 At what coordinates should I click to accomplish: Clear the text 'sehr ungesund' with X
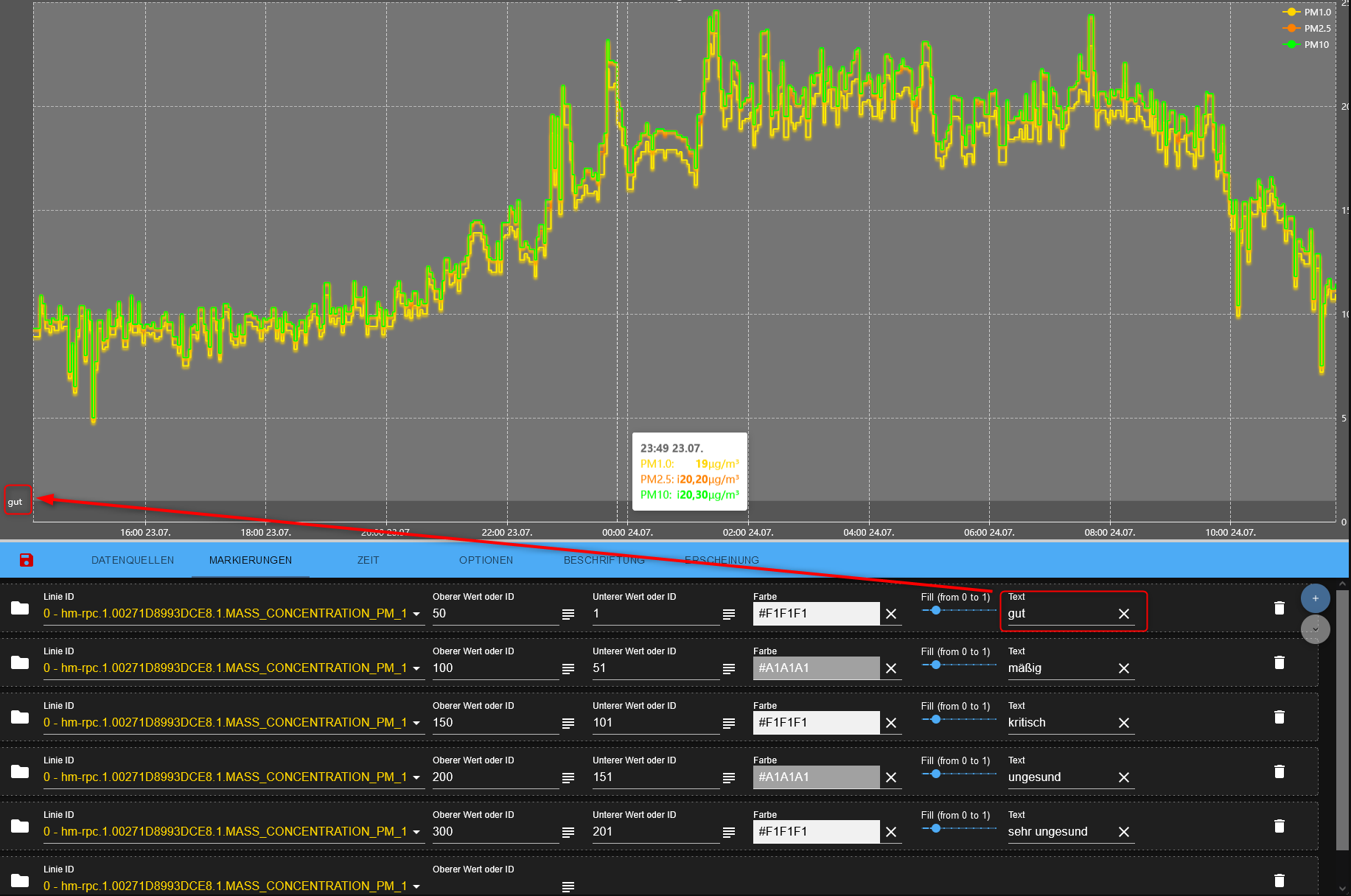tap(1124, 832)
